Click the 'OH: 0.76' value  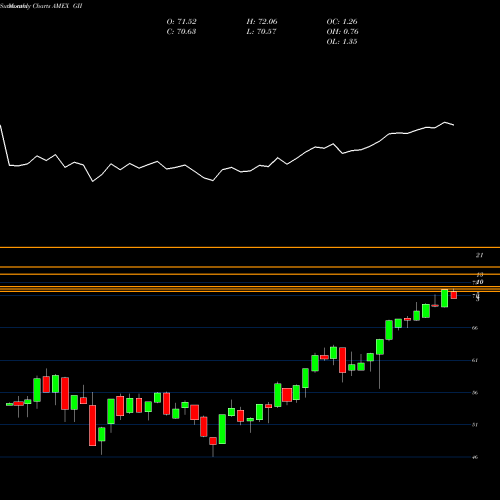point(342,32)
